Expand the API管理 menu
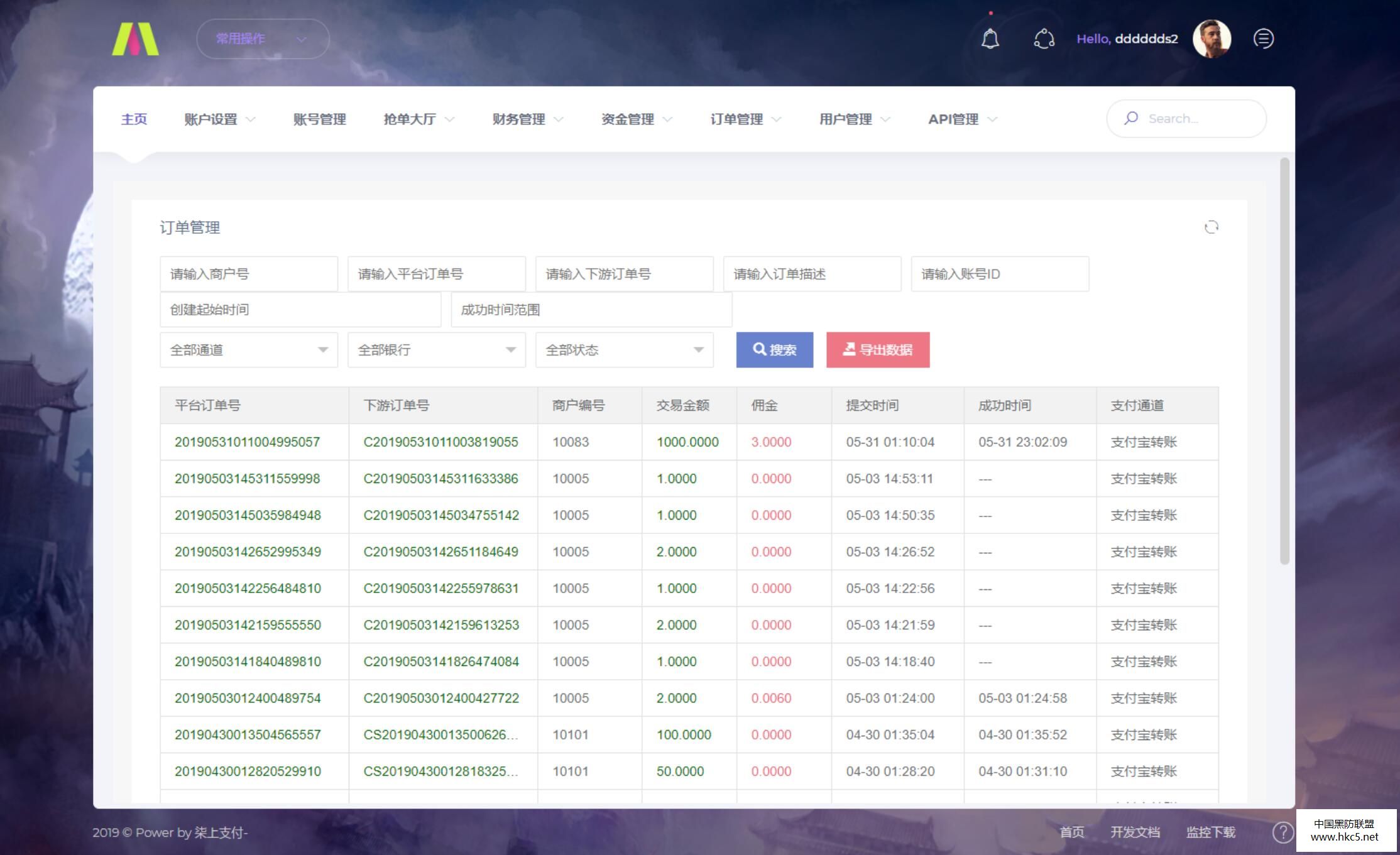The image size is (1400, 855). [963, 119]
